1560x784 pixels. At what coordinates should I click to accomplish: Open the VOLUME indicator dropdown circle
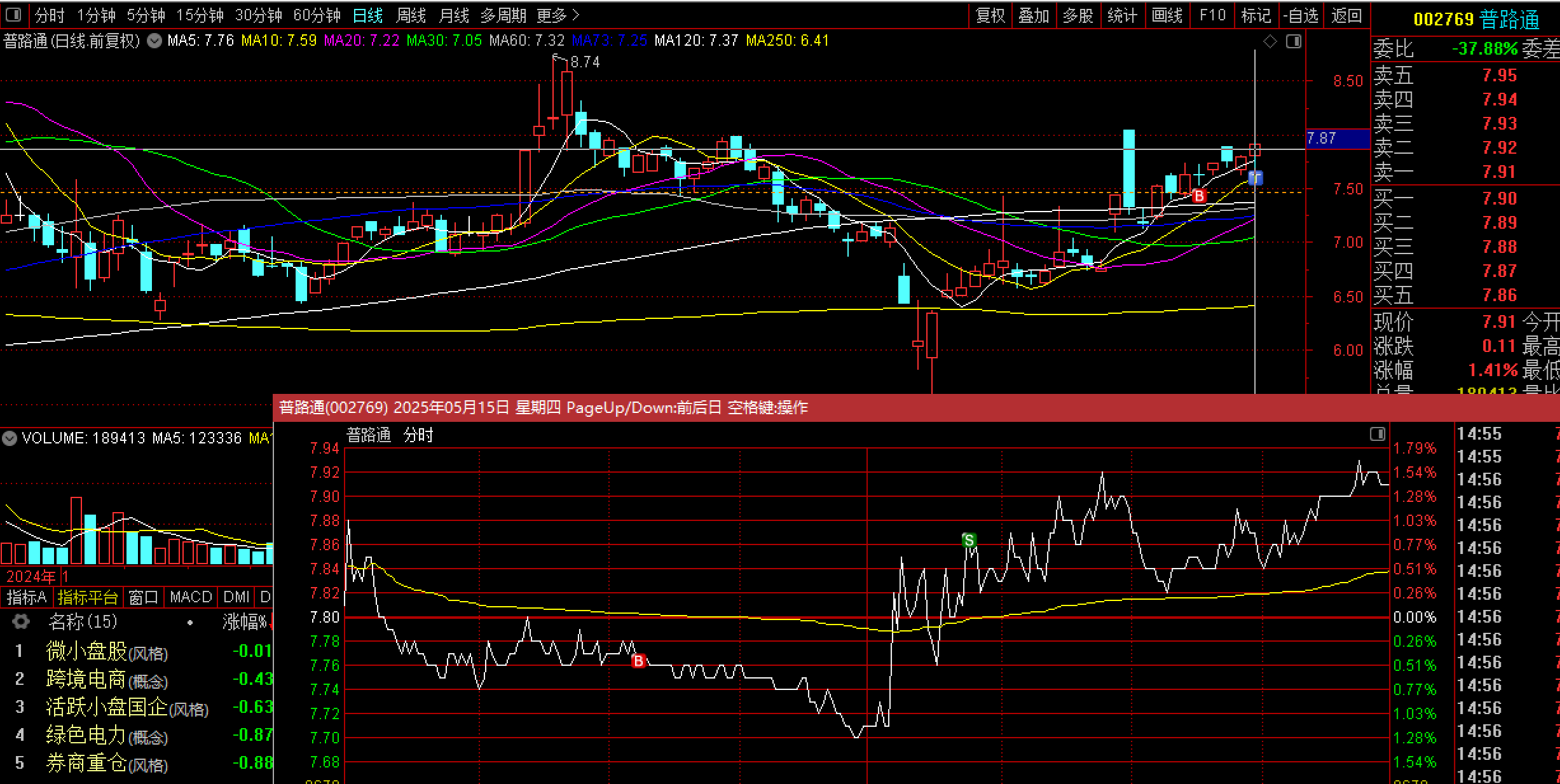pos(10,438)
